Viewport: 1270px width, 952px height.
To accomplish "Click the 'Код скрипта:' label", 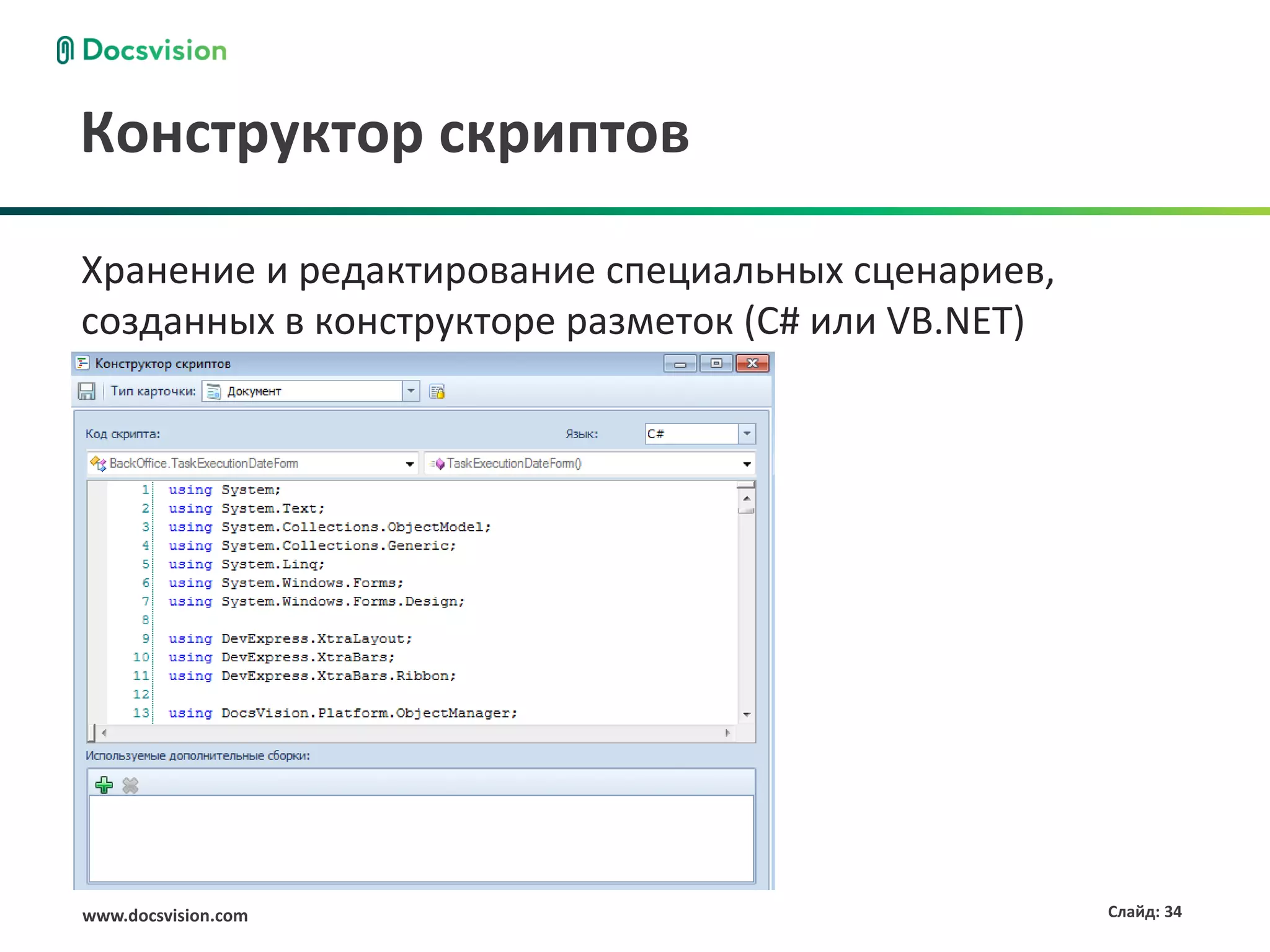I will tap(123, 434).
